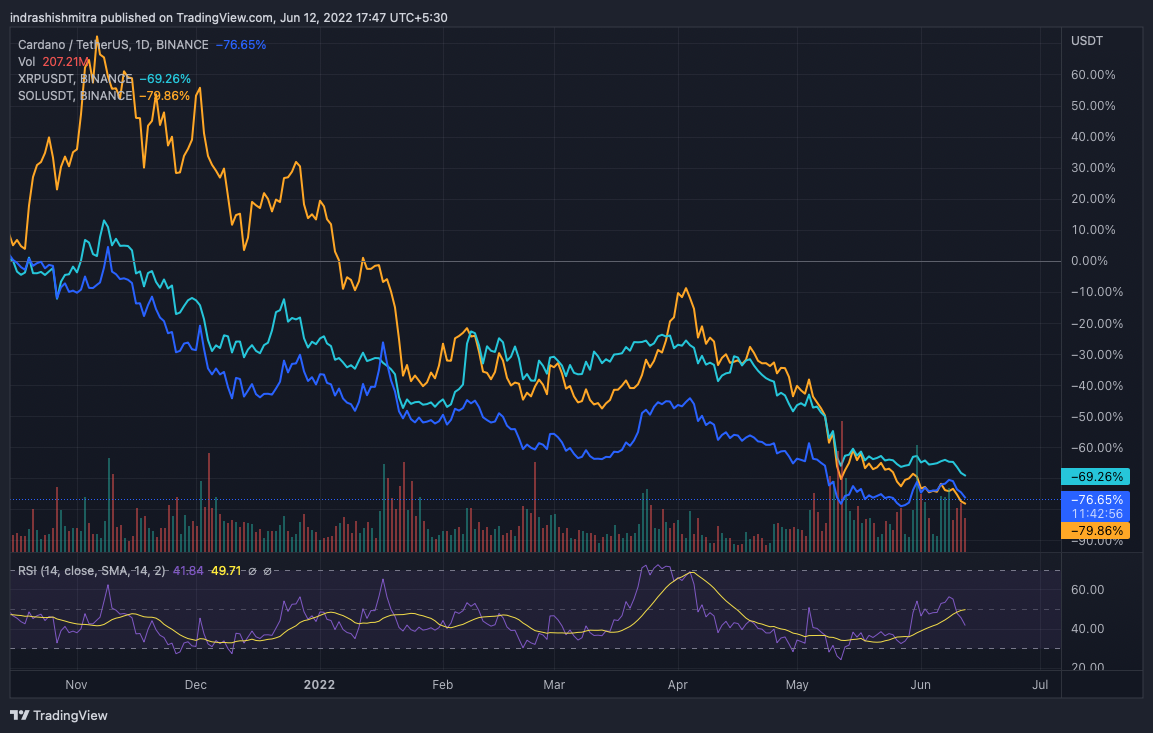Click the 20.00 RSI axis label
The width and height of the screenshot is (1153, 733).
point(1088,667)
